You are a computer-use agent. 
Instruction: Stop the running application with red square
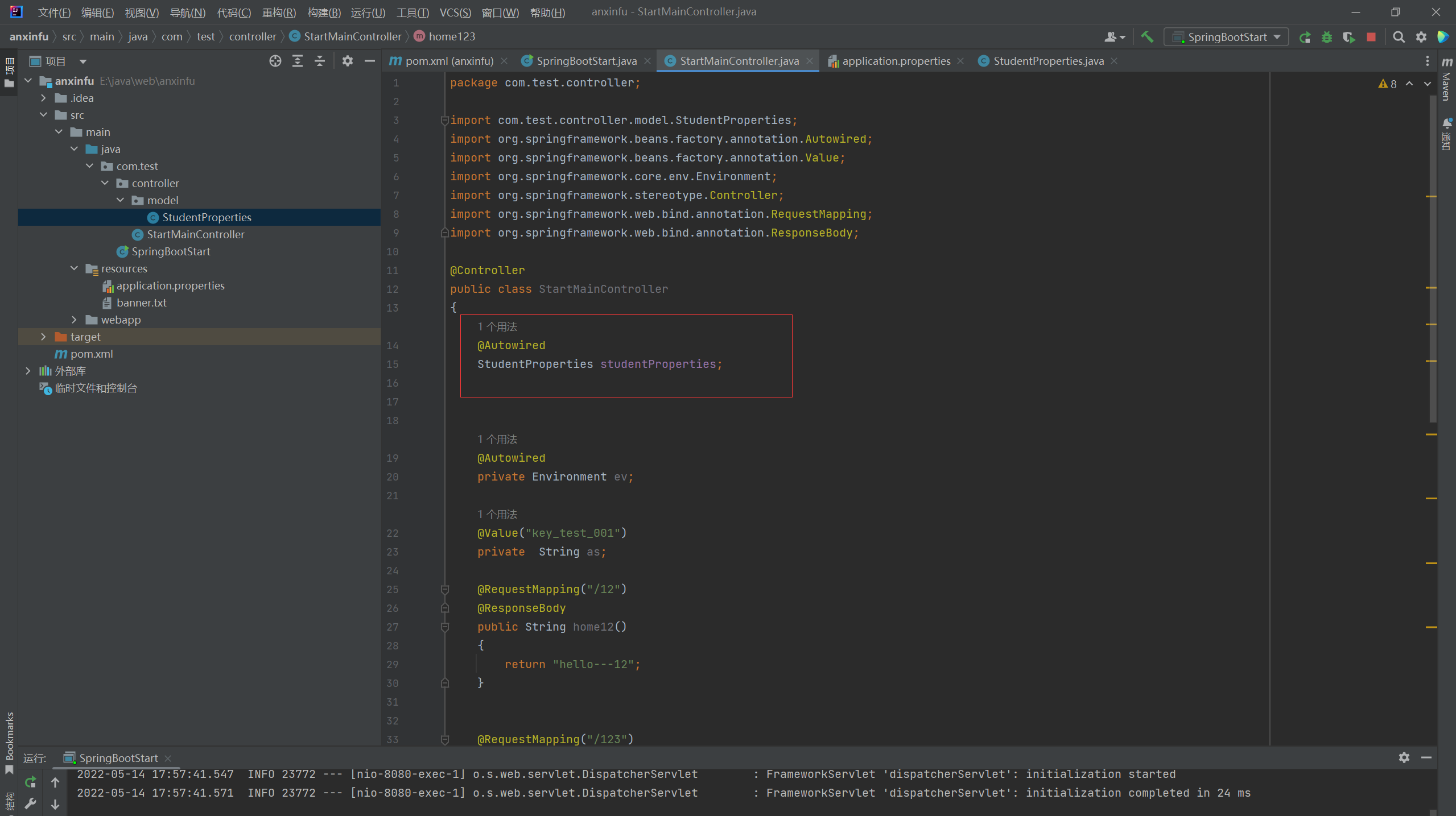[1371, 37]
